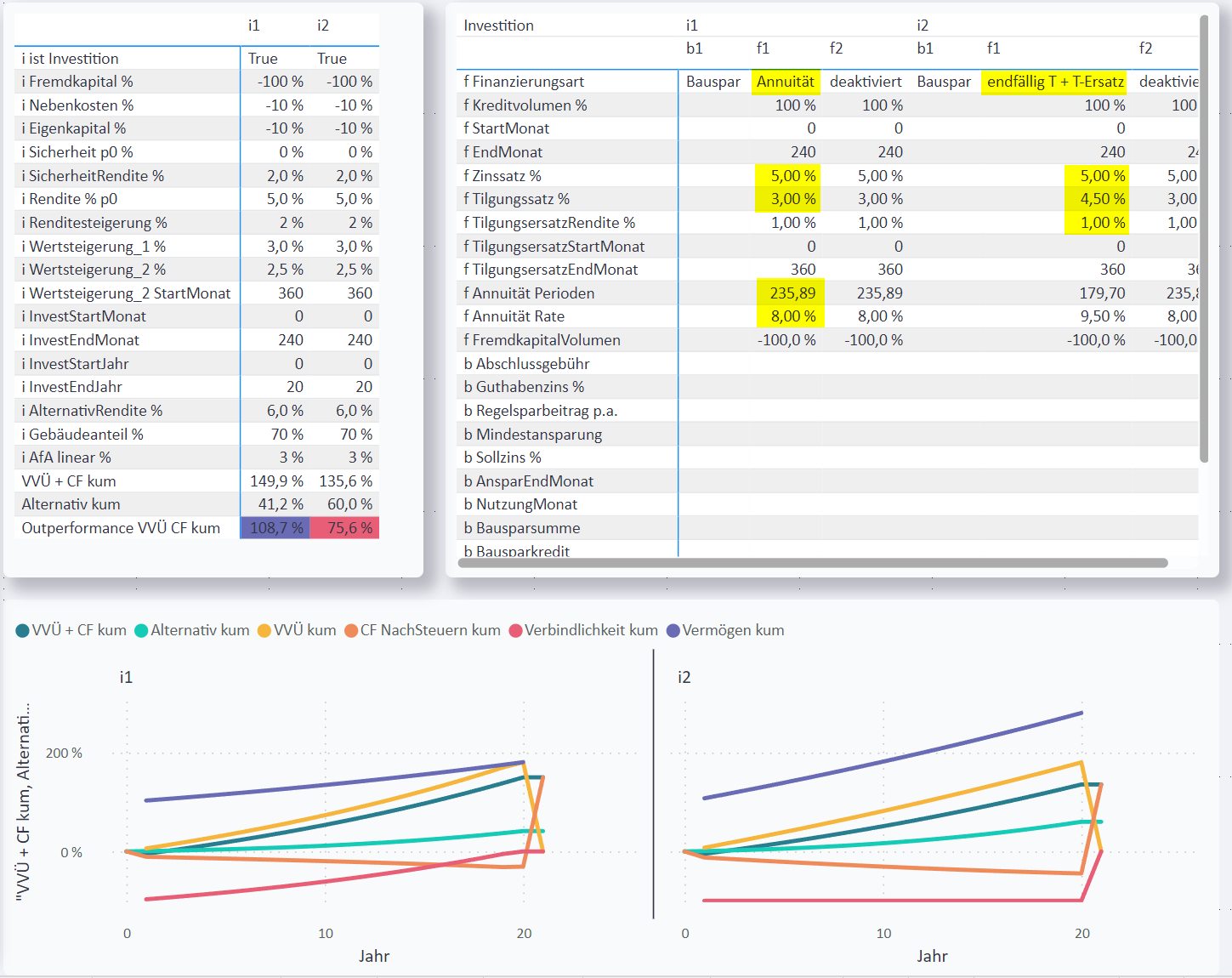Click the i1 chart panel title
This screenshot has height=978, width=1232.
(126, 678)
